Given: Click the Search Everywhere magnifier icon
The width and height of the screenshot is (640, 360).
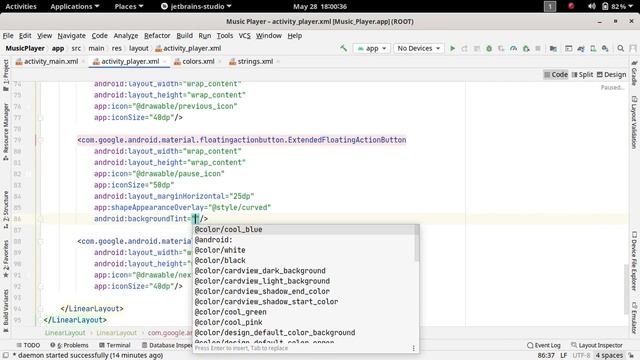Looking at the screenshot, I should pos(620,48).
